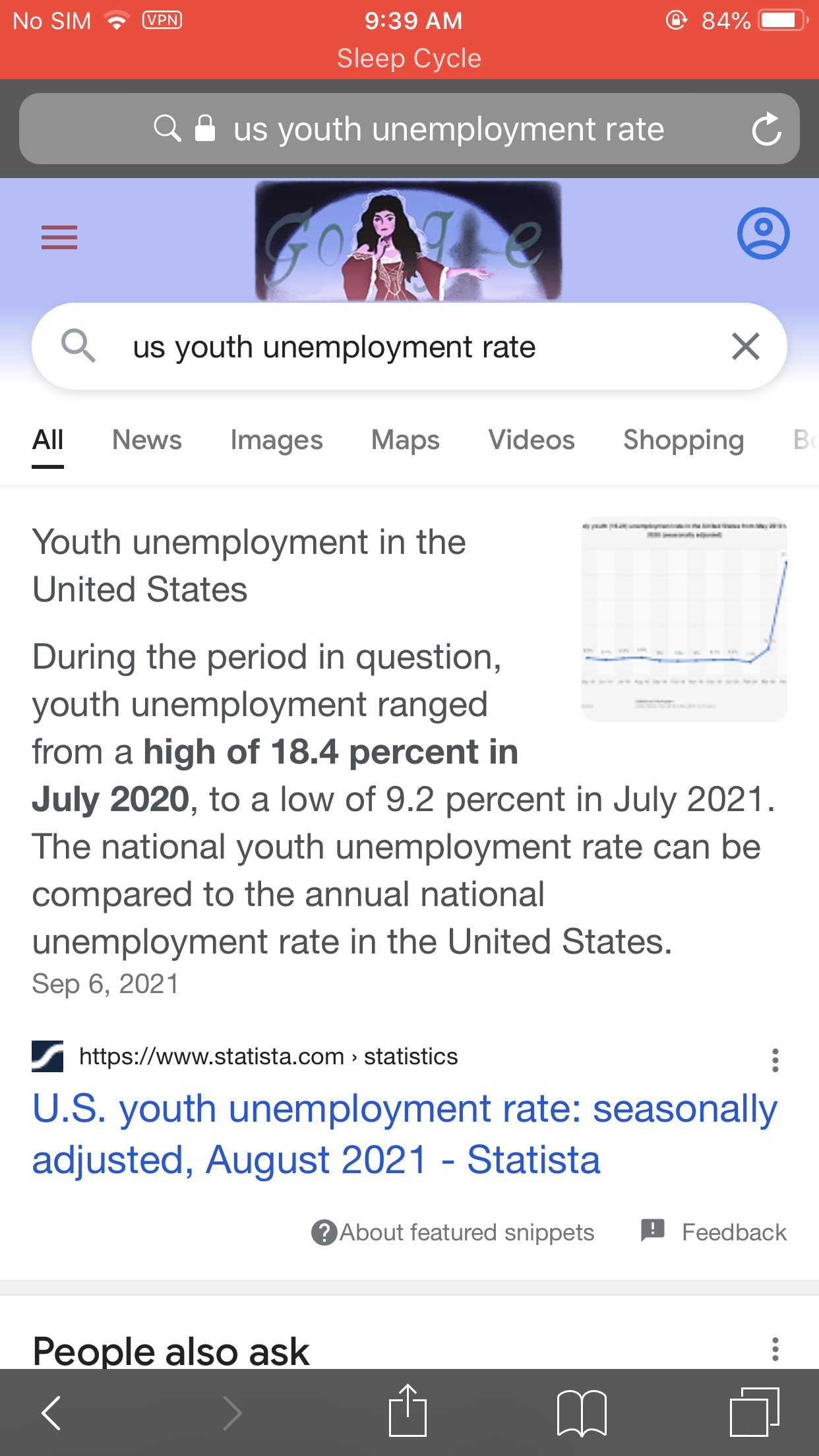Open the Google hamburger menu
Image resolution: width=819 pixels, height=1456 pixels.
pos(59,237)
